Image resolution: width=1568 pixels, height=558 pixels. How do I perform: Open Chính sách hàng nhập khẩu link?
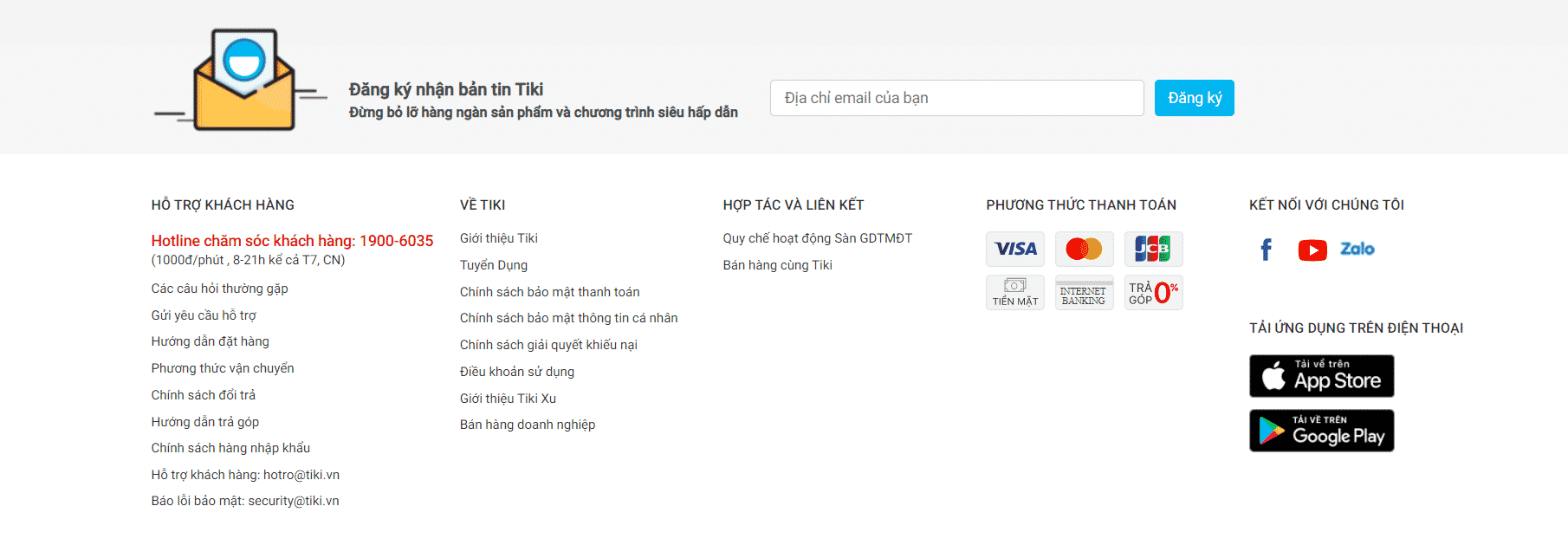(x=230, y=448)
